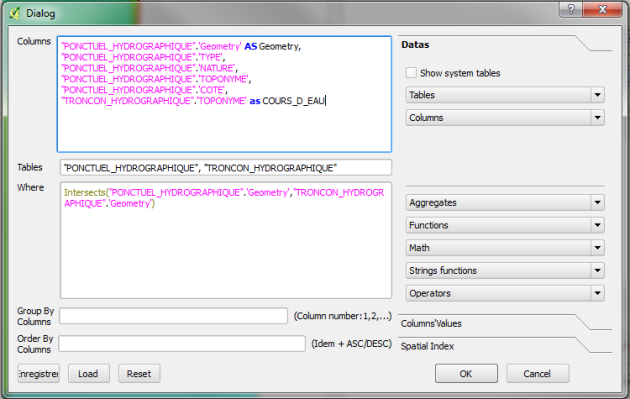Click the Order By Columns input field
The width and height of the screenshot is (630, 399).
coord(182,344)
